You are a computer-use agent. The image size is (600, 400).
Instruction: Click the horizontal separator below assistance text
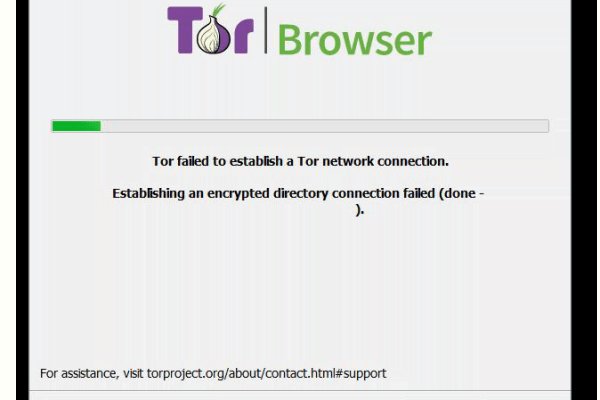pyautogui.click(x=300, y=391)
